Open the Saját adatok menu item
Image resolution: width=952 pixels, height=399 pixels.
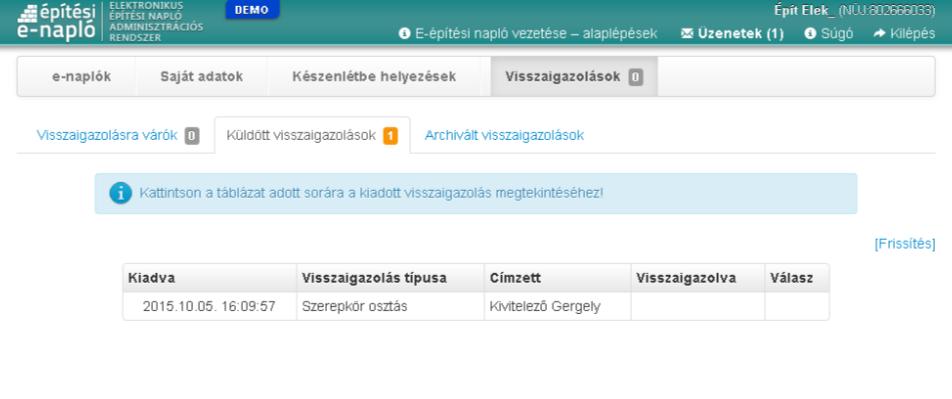(202, 77)
